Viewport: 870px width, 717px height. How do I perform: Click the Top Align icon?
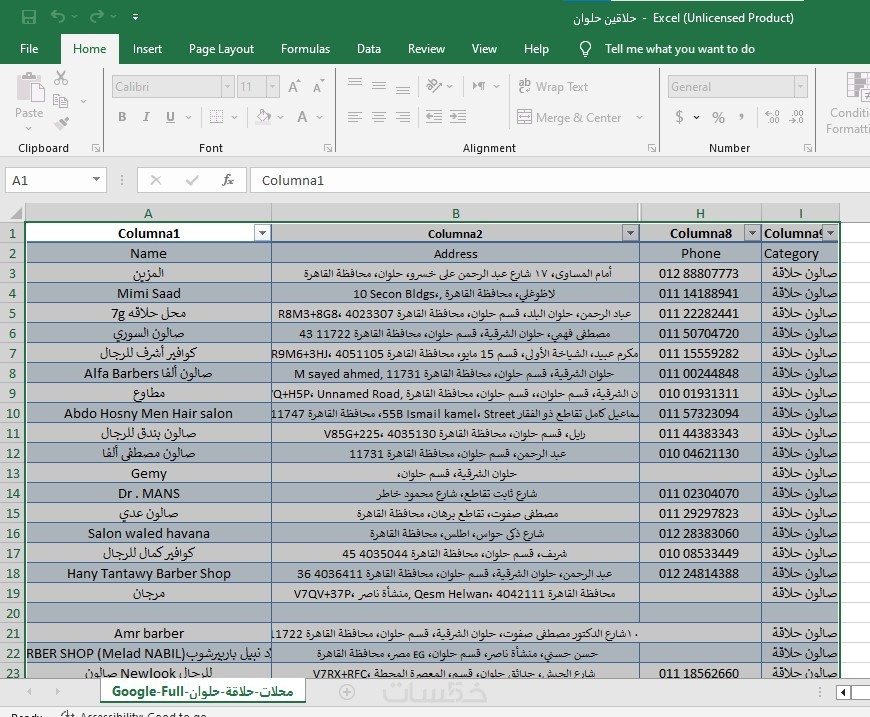pos(355,83)
